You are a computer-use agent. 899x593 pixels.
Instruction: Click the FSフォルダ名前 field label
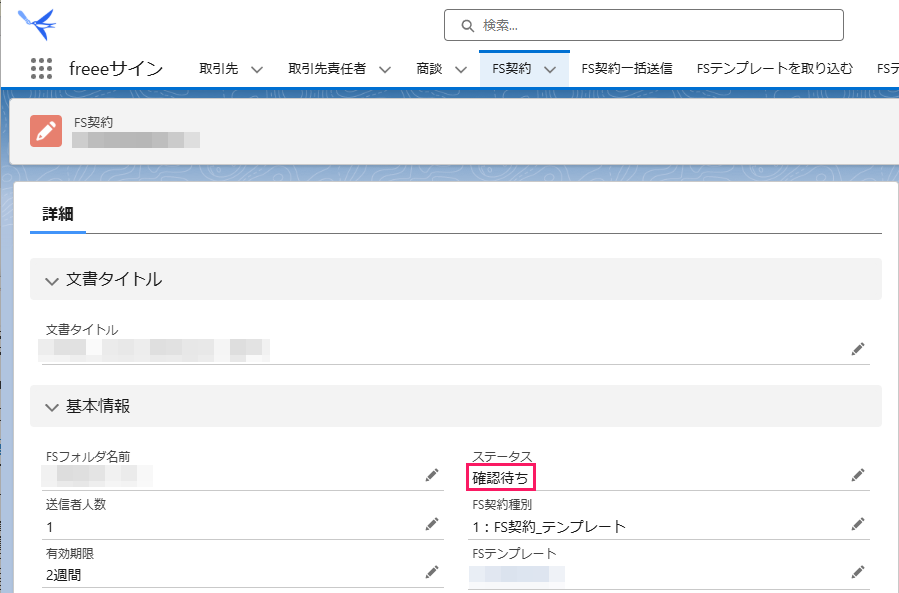pyautogui.click(x=88, y=457)
